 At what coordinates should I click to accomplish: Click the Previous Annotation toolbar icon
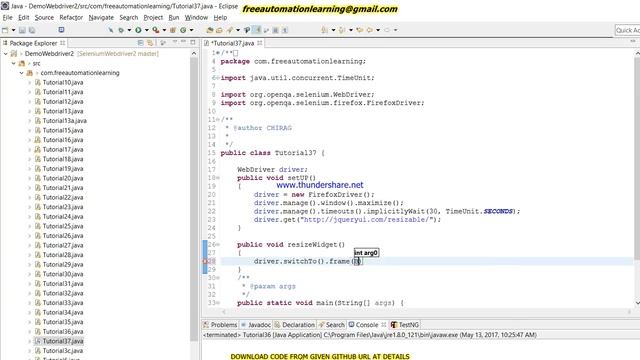(342, 30)
